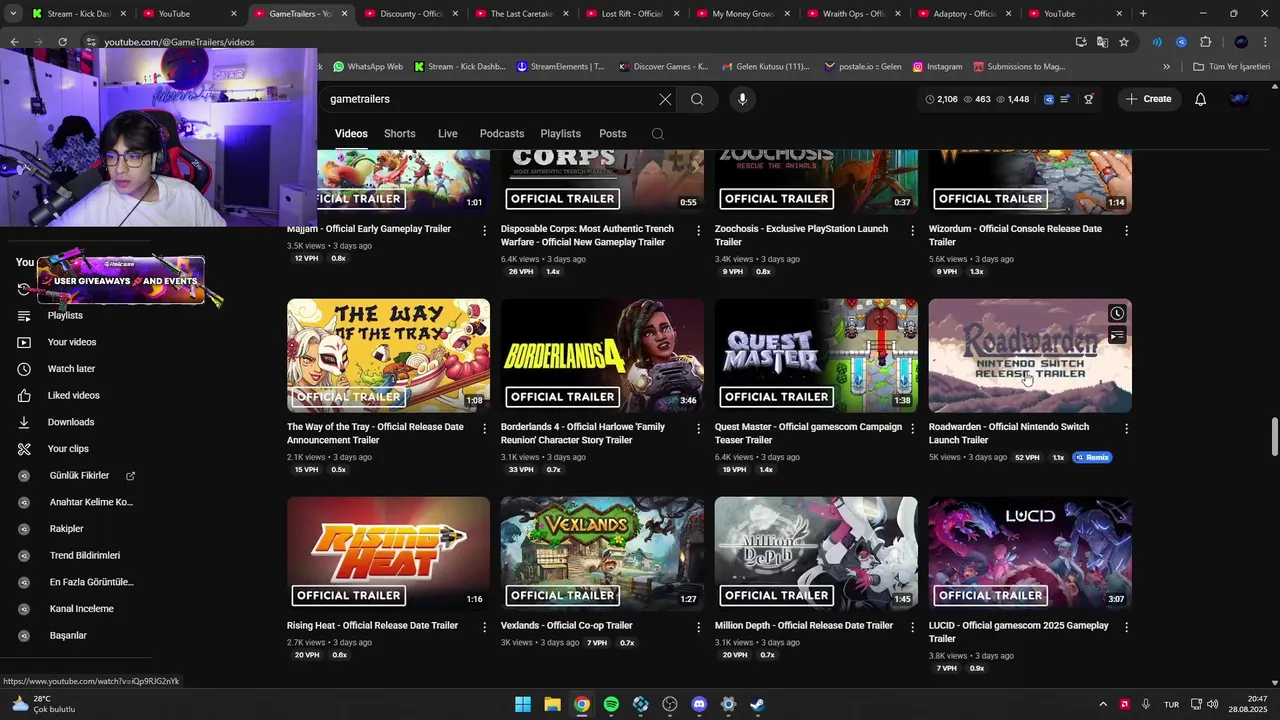Screen dimensions: 1280x720
Task: Open Chrome extensions puzzle icon
Action: point(1205,42)
